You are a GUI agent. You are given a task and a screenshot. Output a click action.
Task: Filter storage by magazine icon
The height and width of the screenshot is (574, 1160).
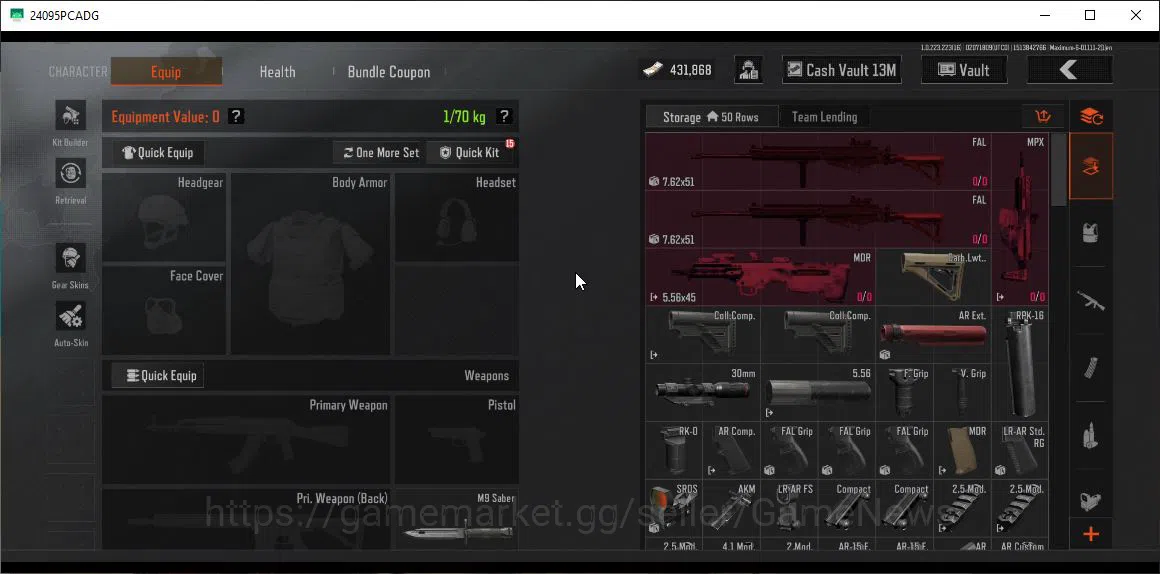1090,368
